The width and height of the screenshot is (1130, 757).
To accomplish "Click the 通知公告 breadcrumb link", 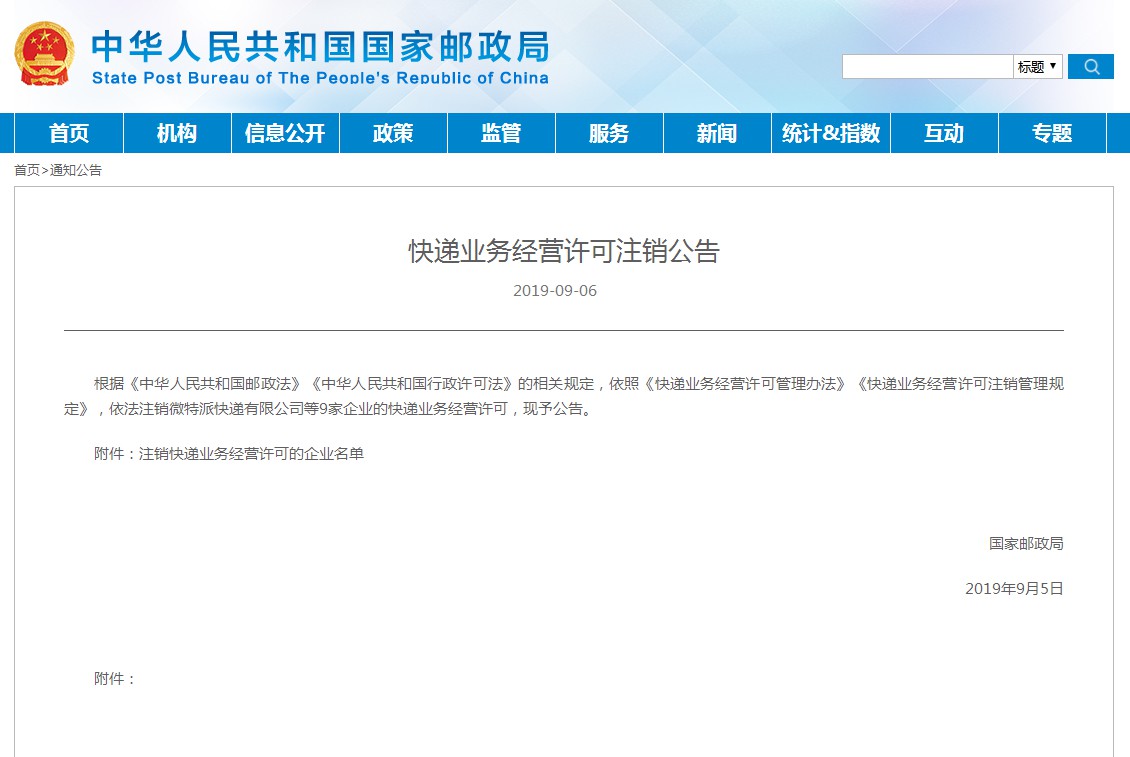I will (x=76, y=170).
